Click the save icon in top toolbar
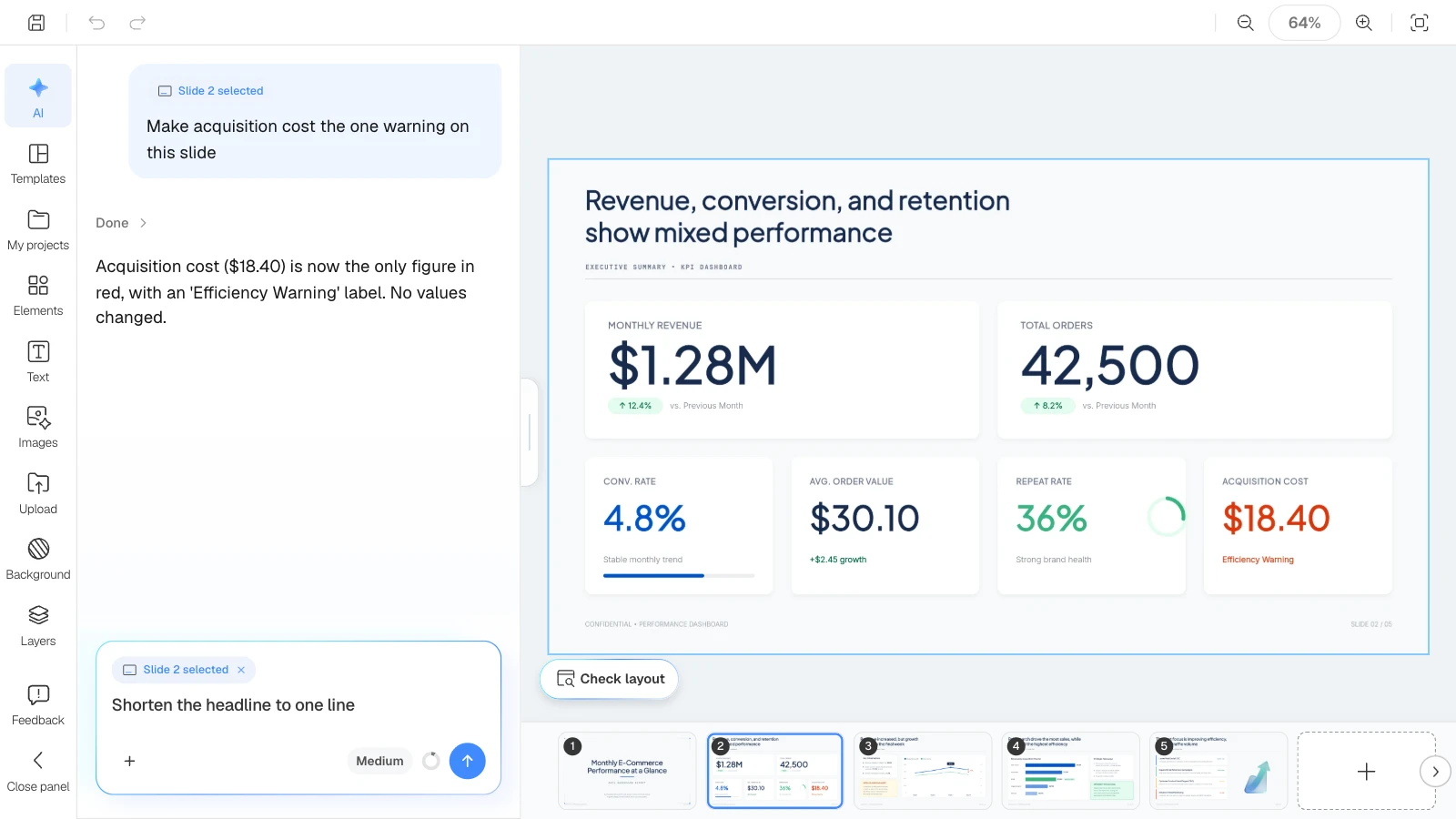The height and width of the screenshot is (819, 1456). click(36, 23)
